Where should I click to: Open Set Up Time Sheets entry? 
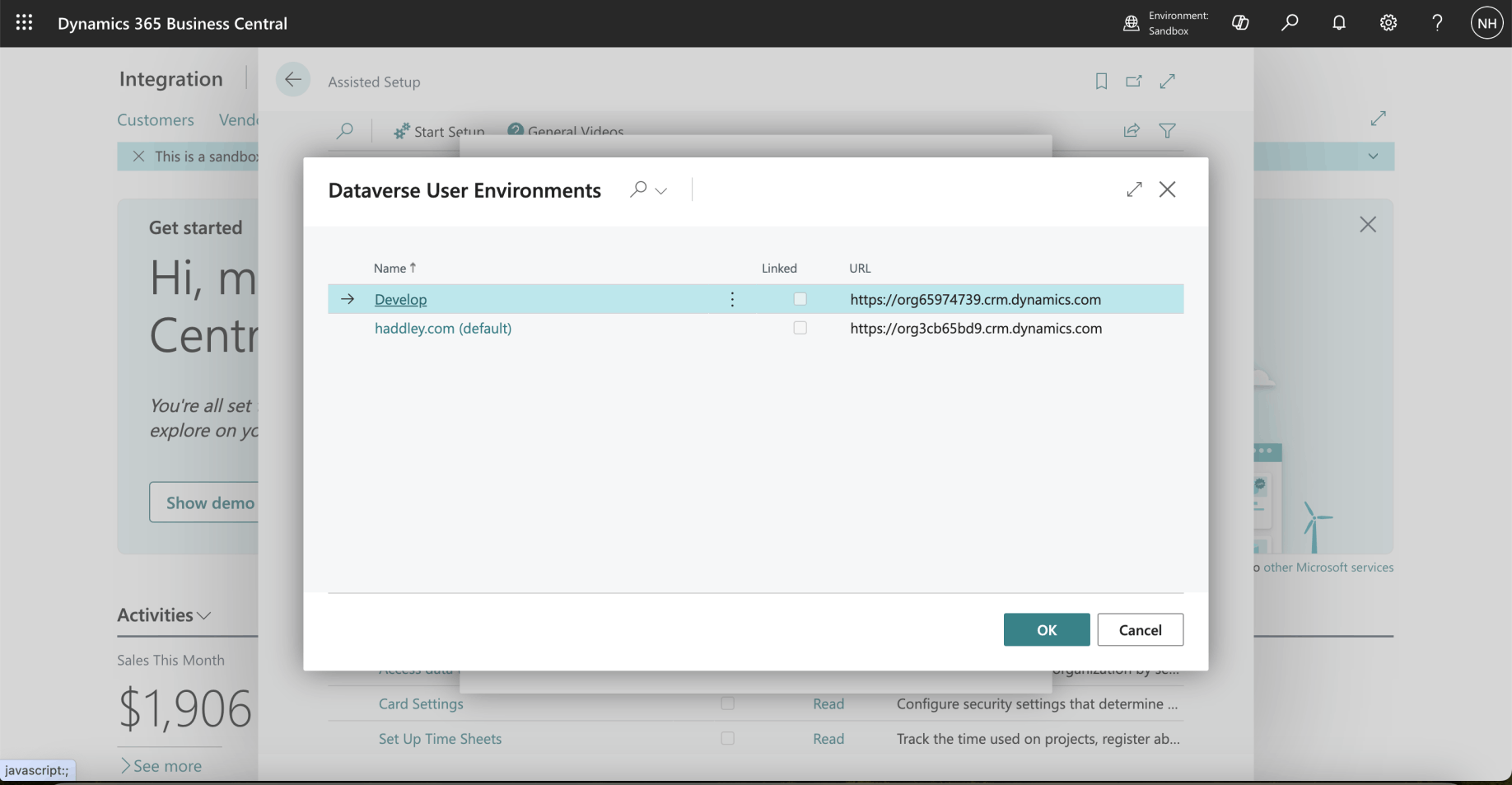pos(440,739)
